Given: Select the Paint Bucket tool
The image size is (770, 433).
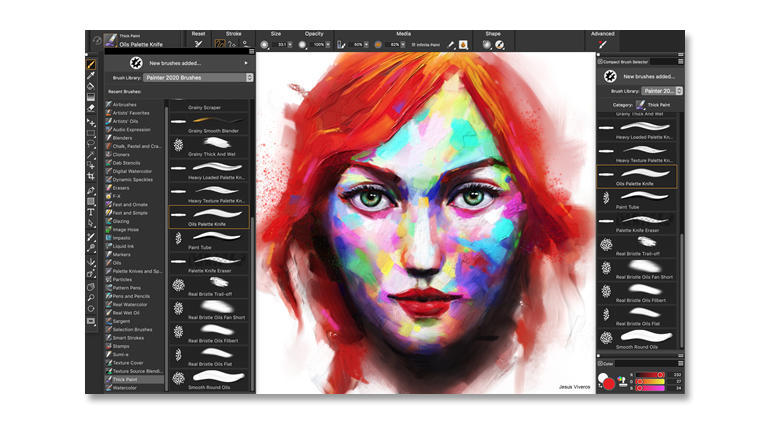Looking at the screenshot, I should click(x=91, y=86).
